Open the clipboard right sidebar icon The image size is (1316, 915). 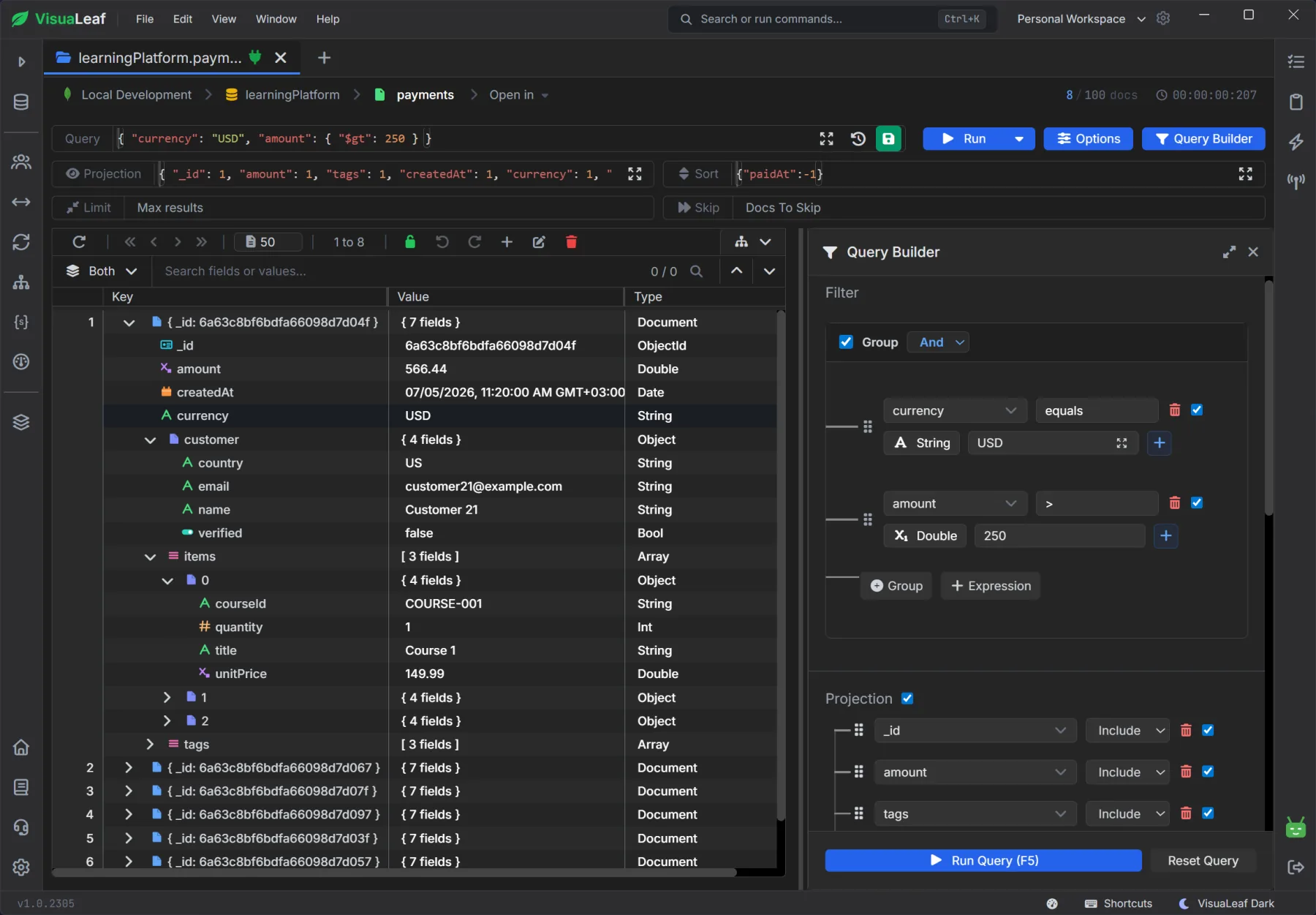point(1296,102)
